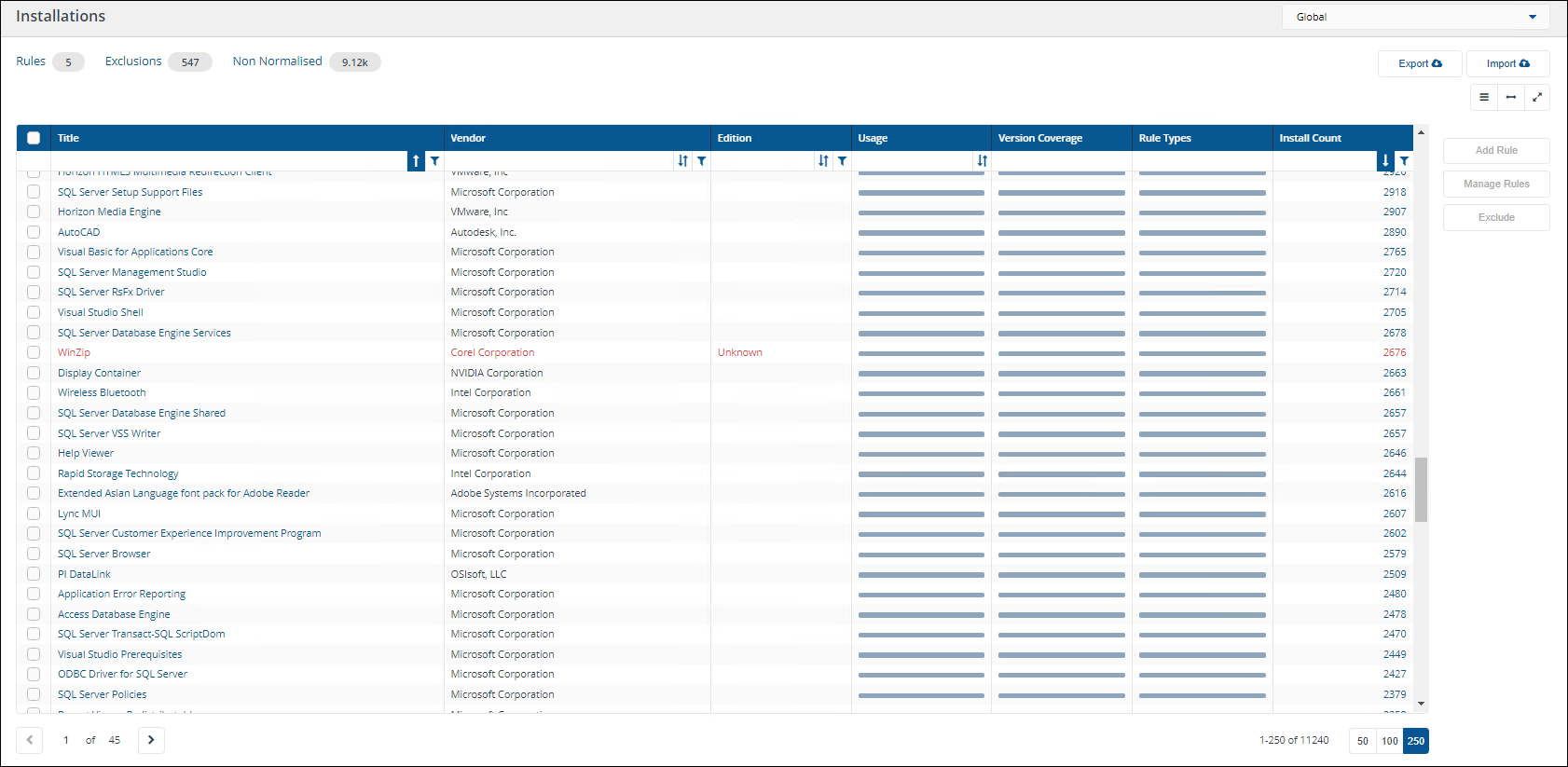Click the Usage column sort icon
Viewport: 1568px width, 767px height.
pyautogui.click(x=982, y=161)
